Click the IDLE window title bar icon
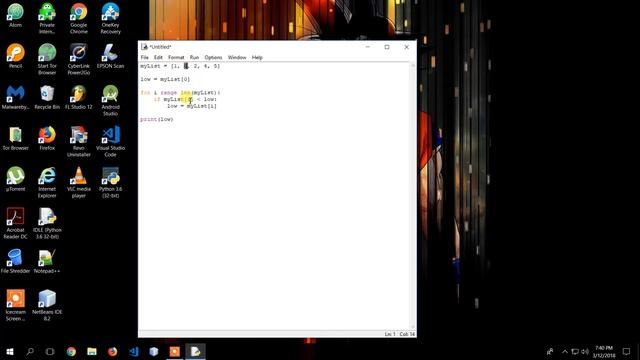Image resolution: width=640 pixels, height=360 pixels. [144, 47]
